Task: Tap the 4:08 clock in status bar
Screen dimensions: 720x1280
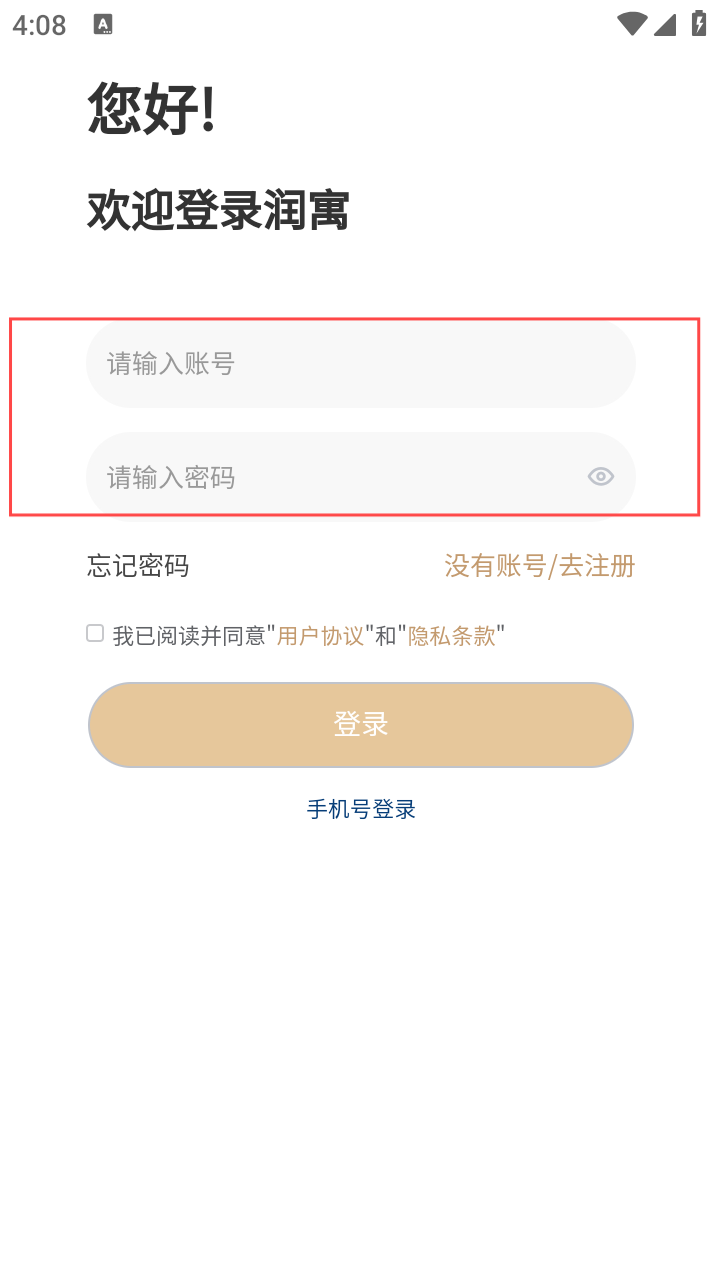Action: coord(39,25)
